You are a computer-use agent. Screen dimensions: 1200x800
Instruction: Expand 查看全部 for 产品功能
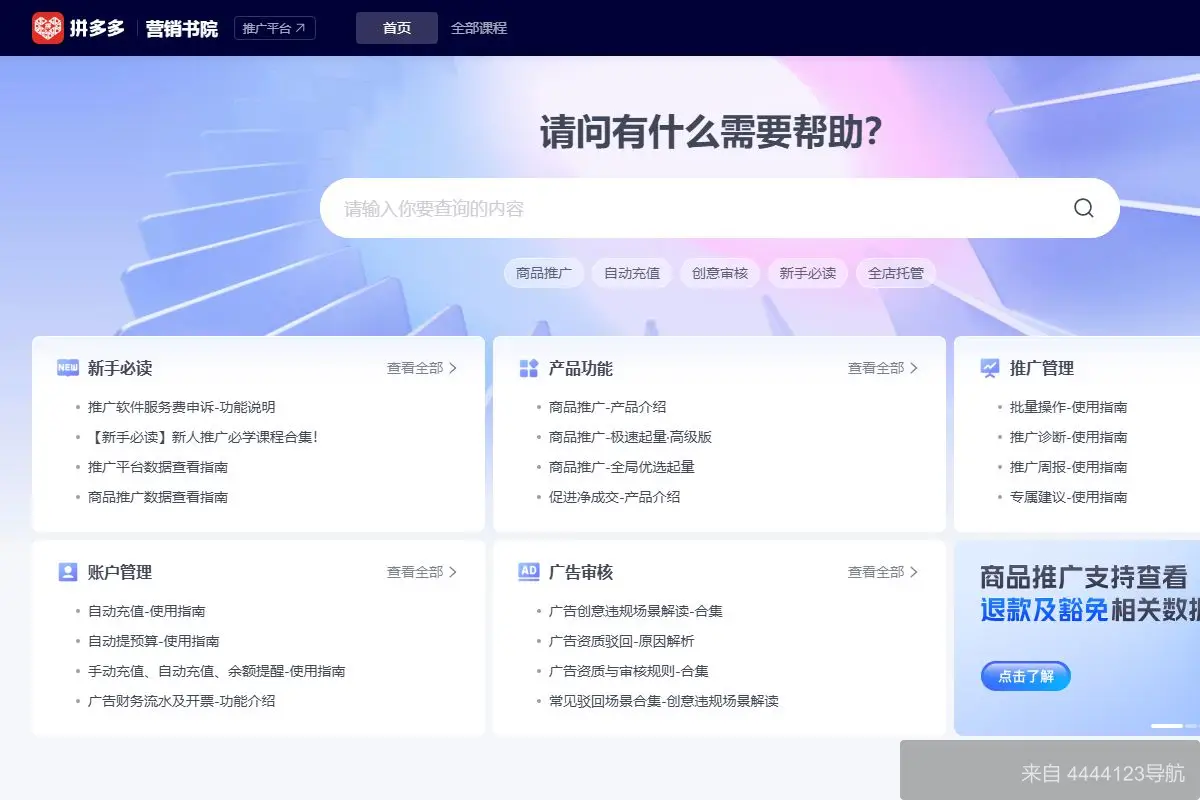[878, 367]
